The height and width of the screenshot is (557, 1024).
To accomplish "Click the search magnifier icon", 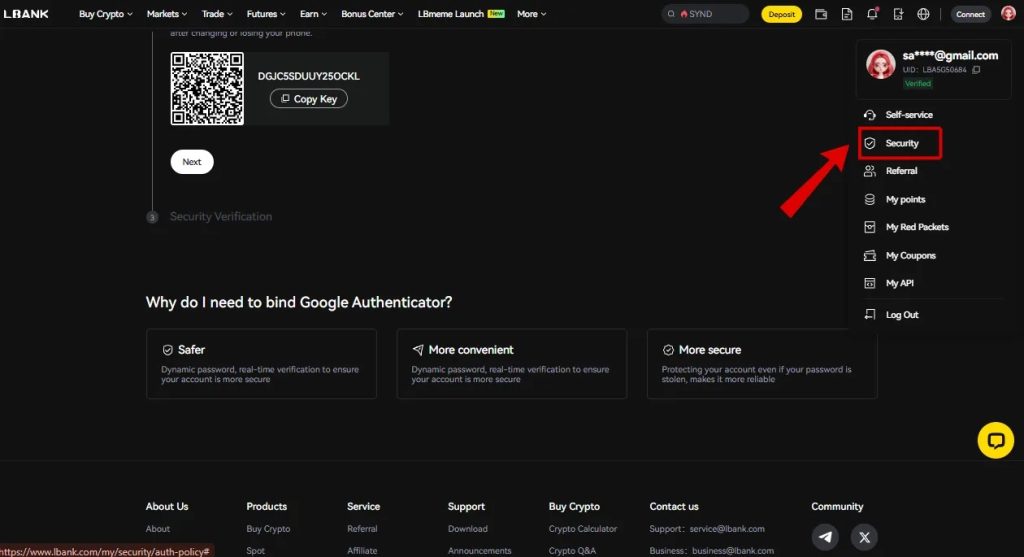I will tap(671, 14).
